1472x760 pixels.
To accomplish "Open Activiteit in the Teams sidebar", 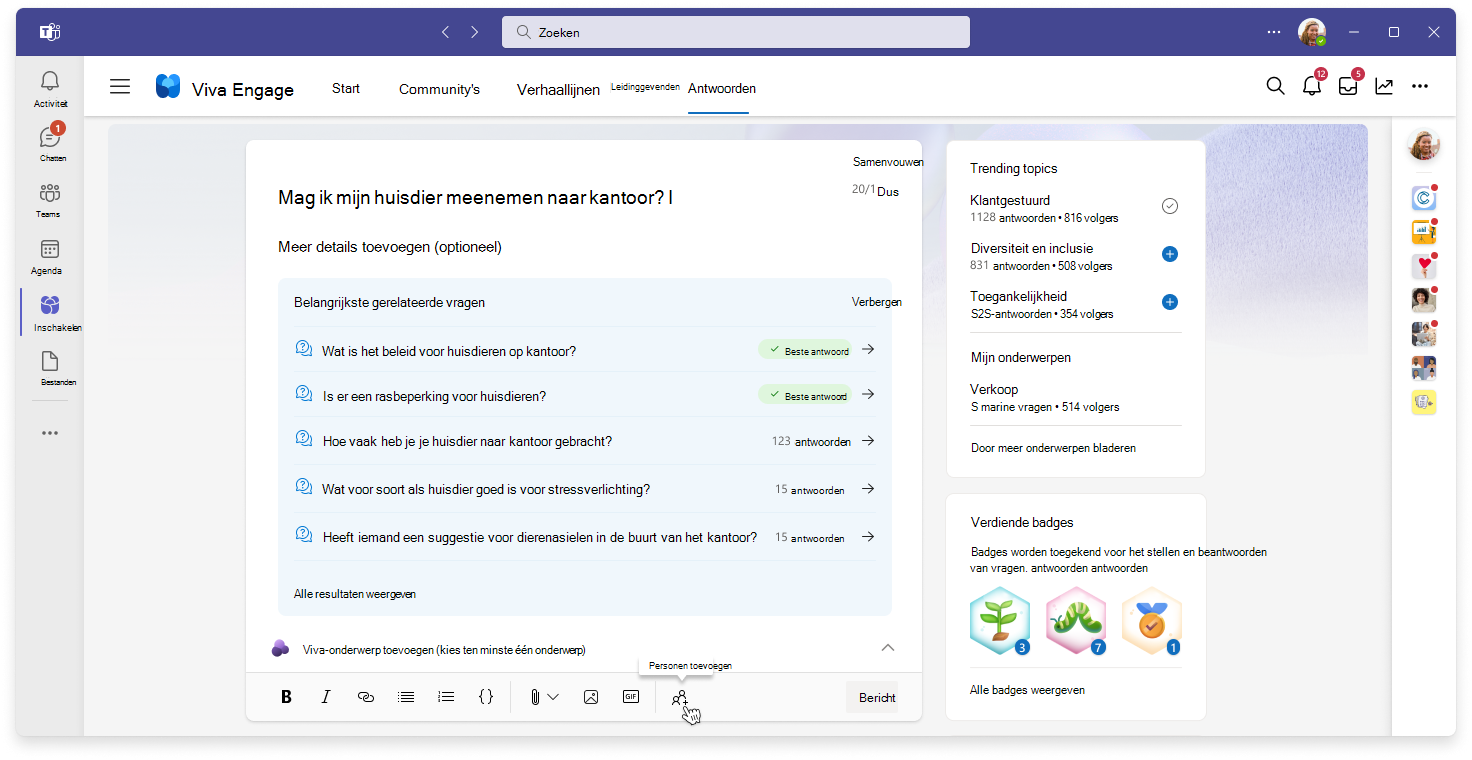I will pos(50,89).
